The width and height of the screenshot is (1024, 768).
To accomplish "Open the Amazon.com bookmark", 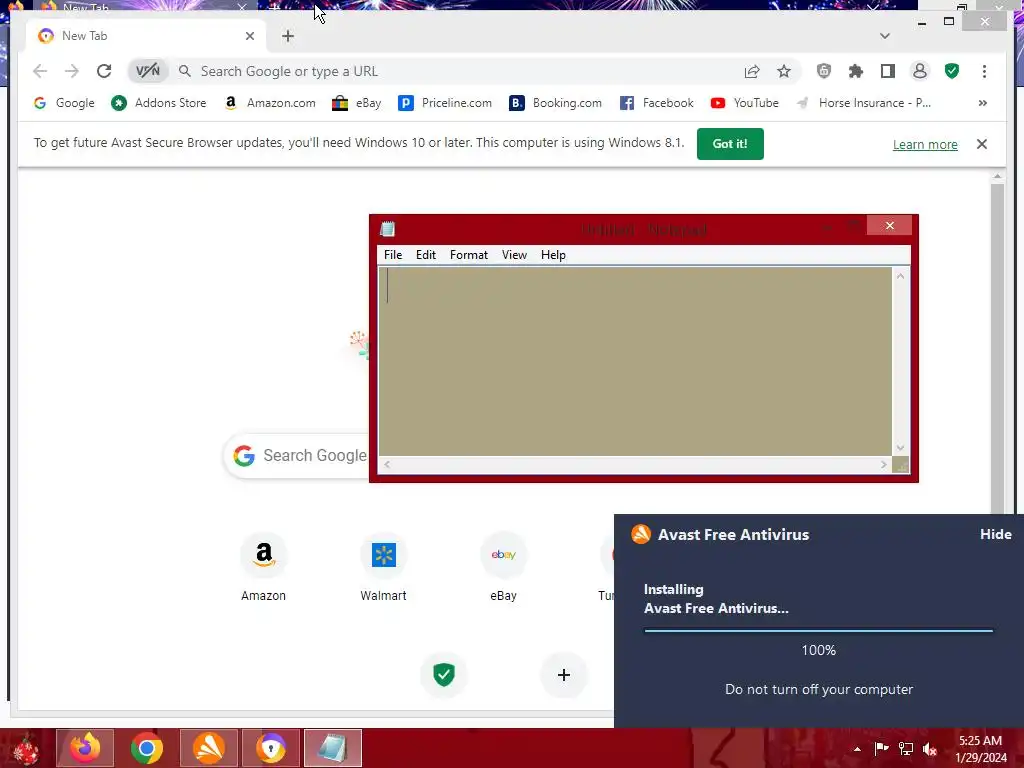I will [270, 103].
